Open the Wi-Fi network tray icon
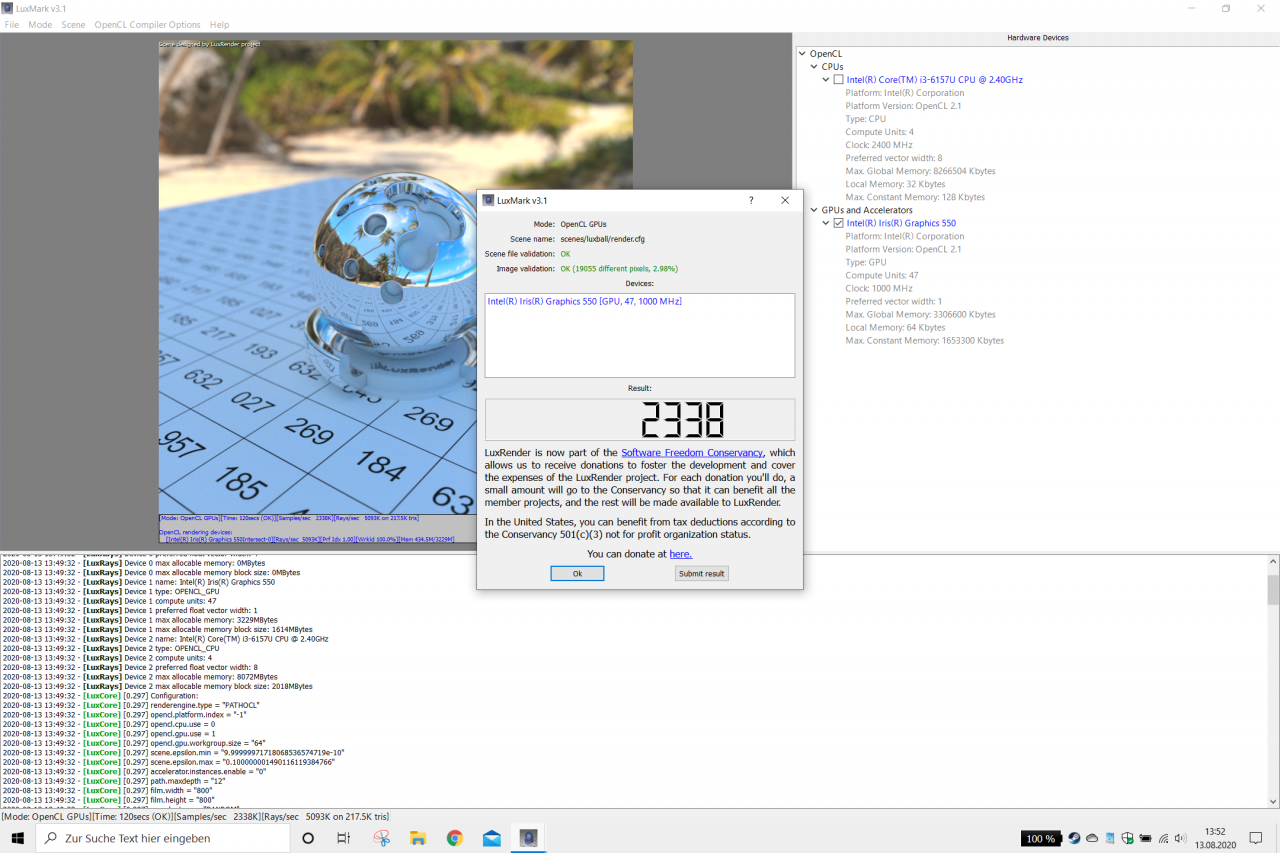Viewport: 1280px width, 853px height. pyautogui.click(x=1163, y=838)
